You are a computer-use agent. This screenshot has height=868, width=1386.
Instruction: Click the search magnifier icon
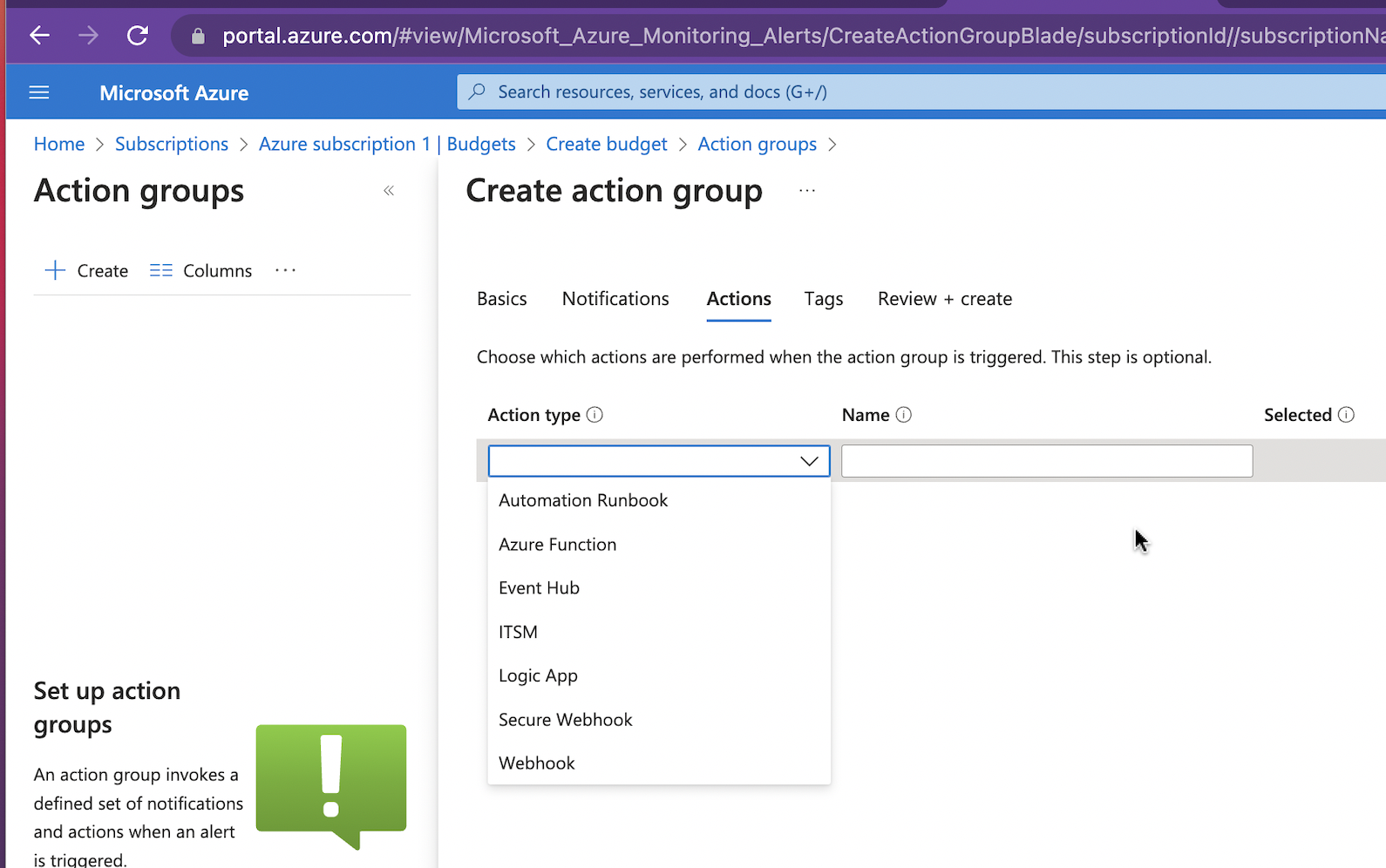pos(477,92)
